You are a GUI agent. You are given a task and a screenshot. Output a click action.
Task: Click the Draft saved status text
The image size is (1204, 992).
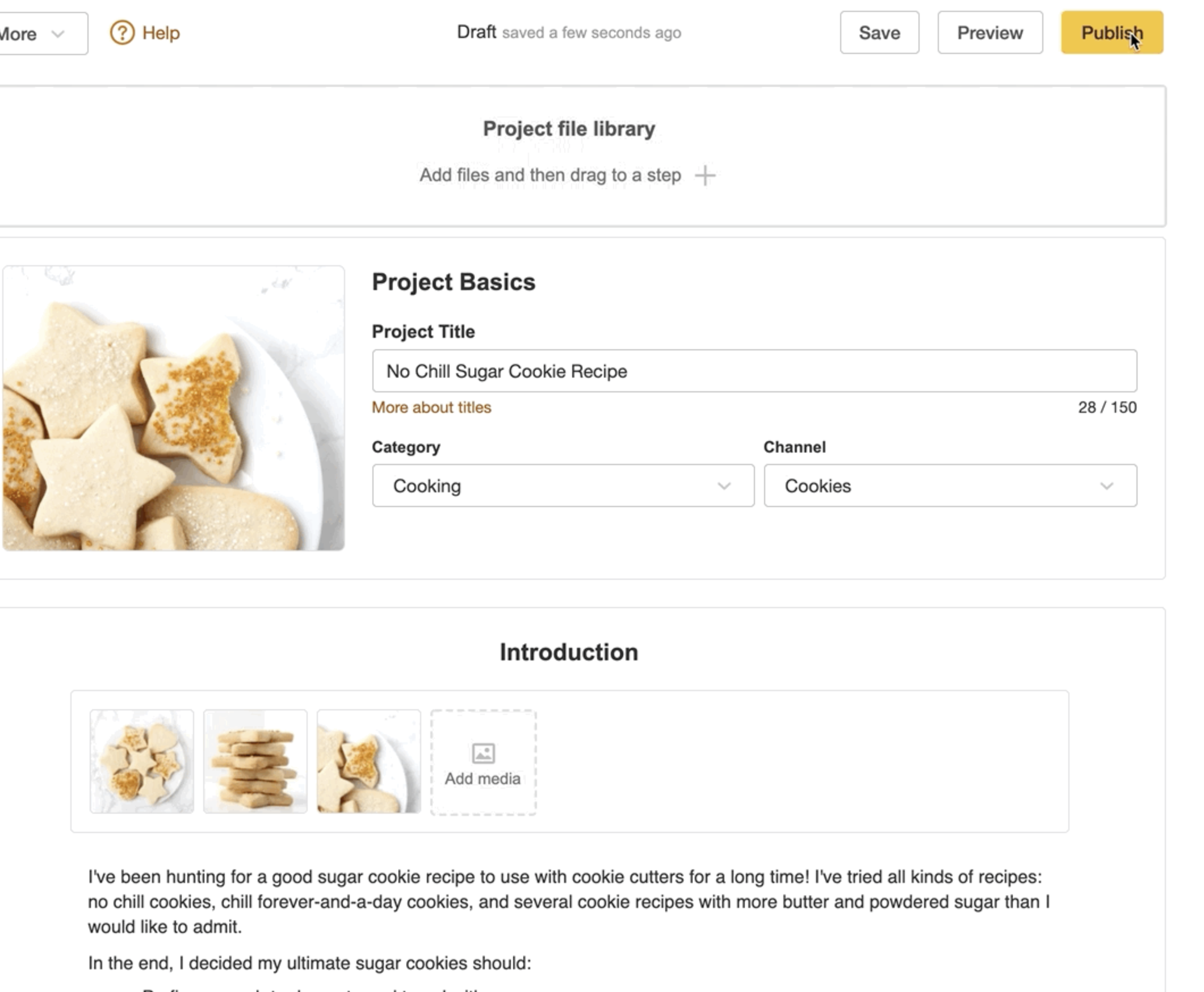point(569,32)
